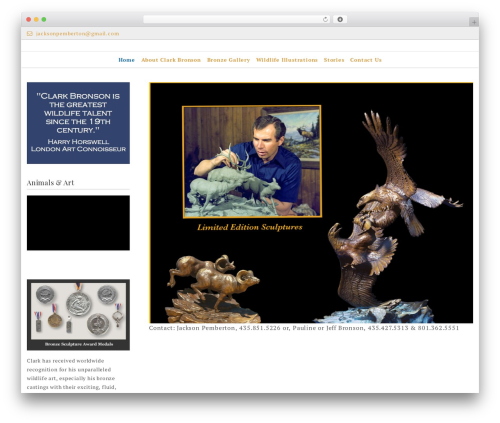Viewport: 500px width, 423px height.
Task: Open the Bronze Gallery menu item
Action: coord(228,60)
